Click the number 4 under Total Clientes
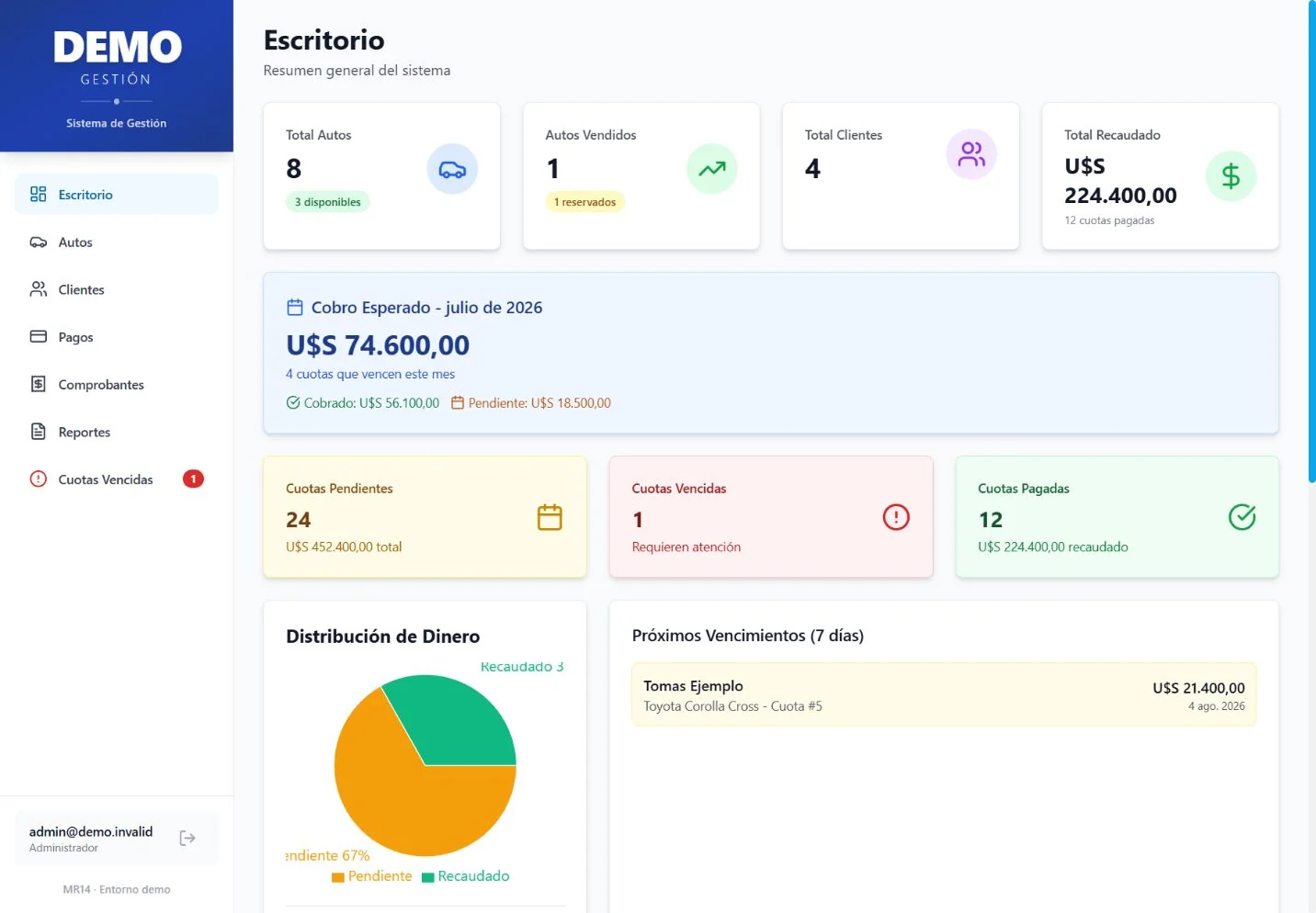The image size is (1316, 913). click(813, 169)
